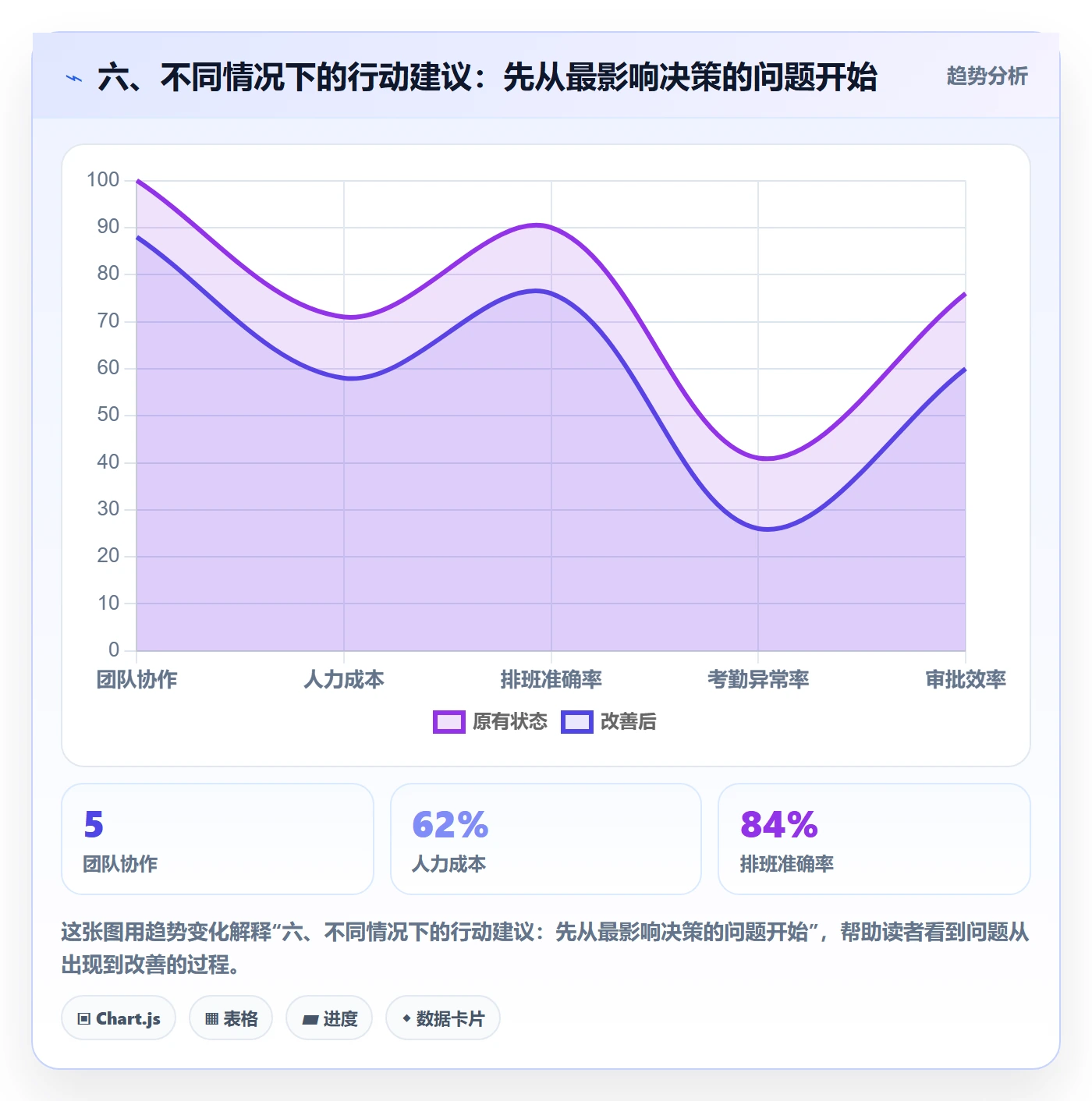
Task: Click the 审批效率 x-axis label
Action: coord(966,679)
